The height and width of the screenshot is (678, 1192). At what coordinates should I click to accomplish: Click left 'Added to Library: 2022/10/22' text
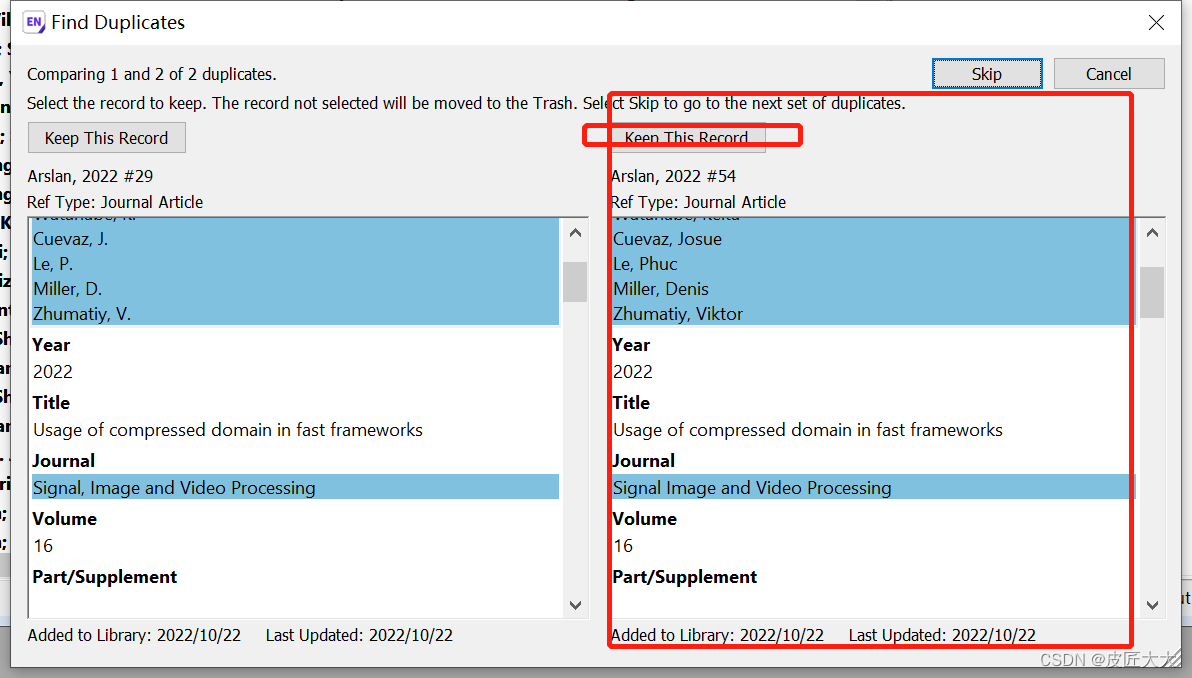click(x=135, y=635)
